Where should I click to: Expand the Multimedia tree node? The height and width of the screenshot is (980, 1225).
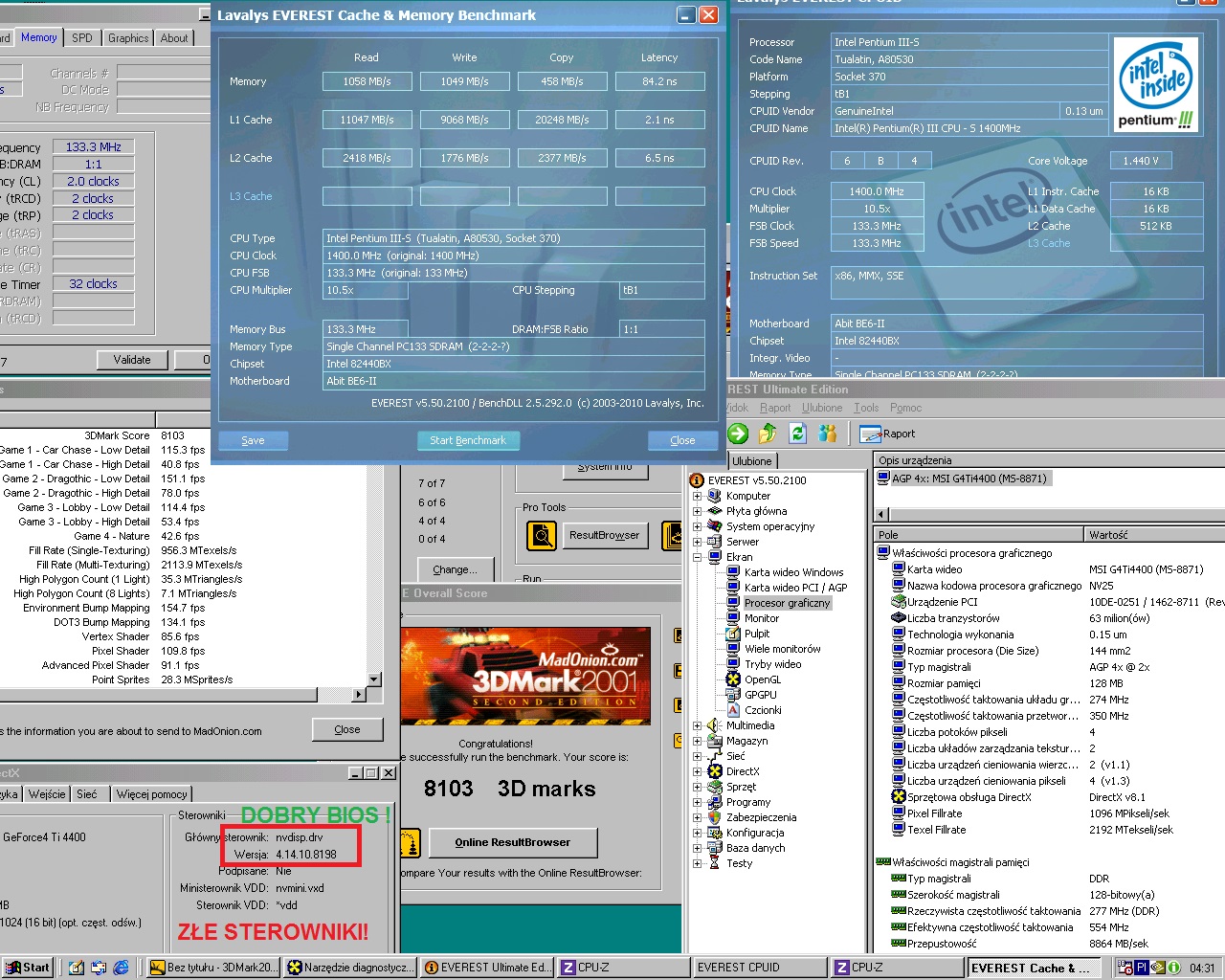698,725
